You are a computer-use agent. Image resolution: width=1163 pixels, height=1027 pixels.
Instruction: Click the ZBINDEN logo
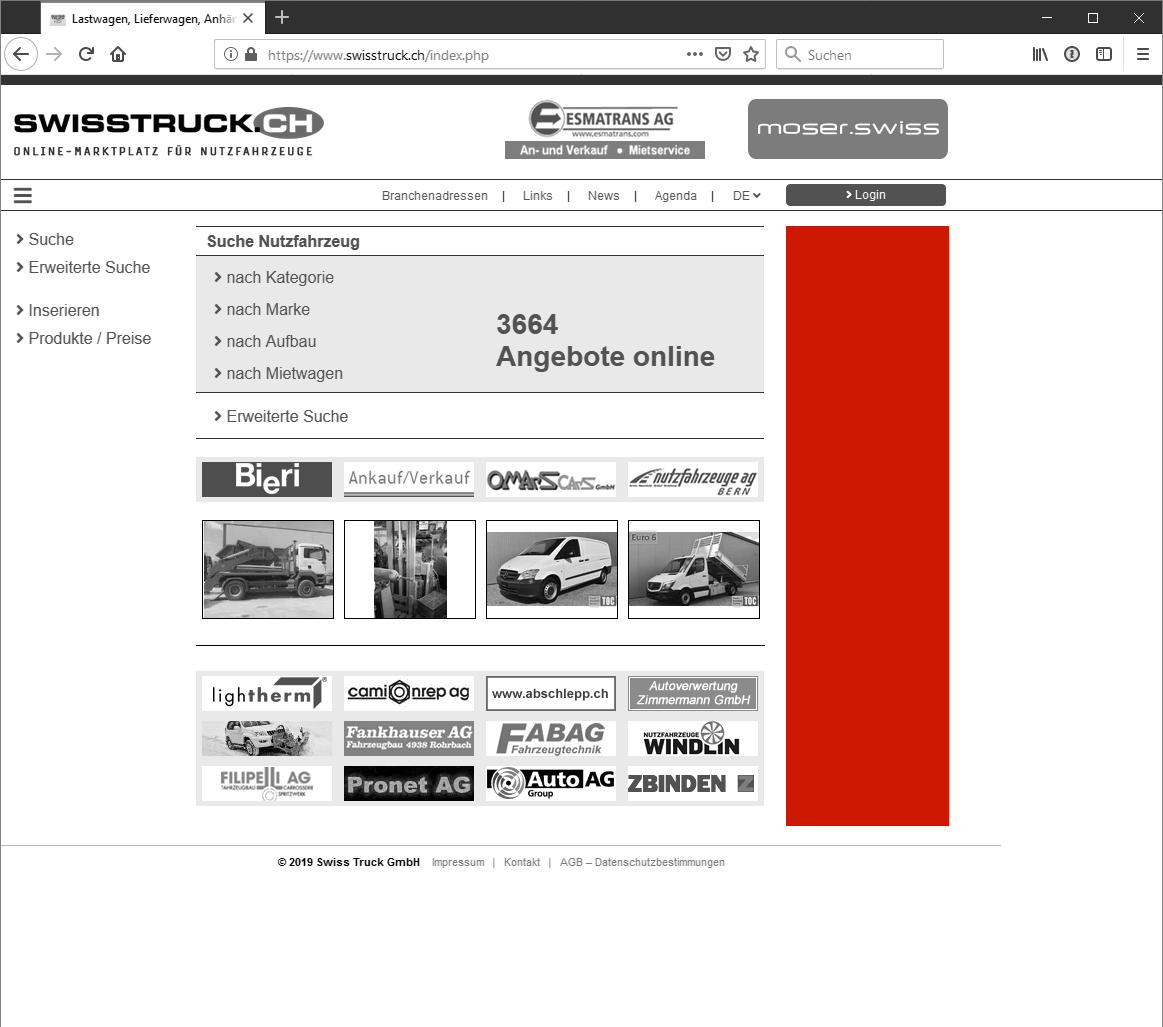[693, 784]
